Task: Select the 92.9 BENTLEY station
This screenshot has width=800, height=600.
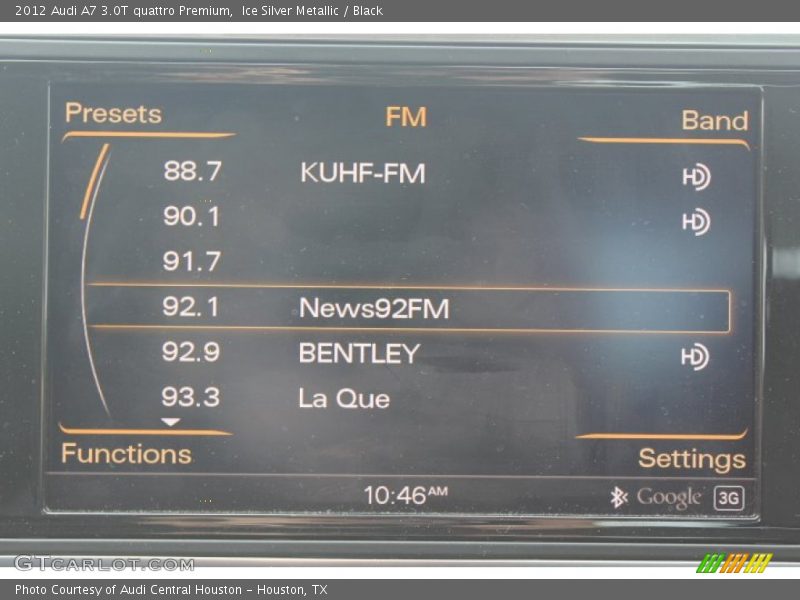Action: [x=408, y=353]
